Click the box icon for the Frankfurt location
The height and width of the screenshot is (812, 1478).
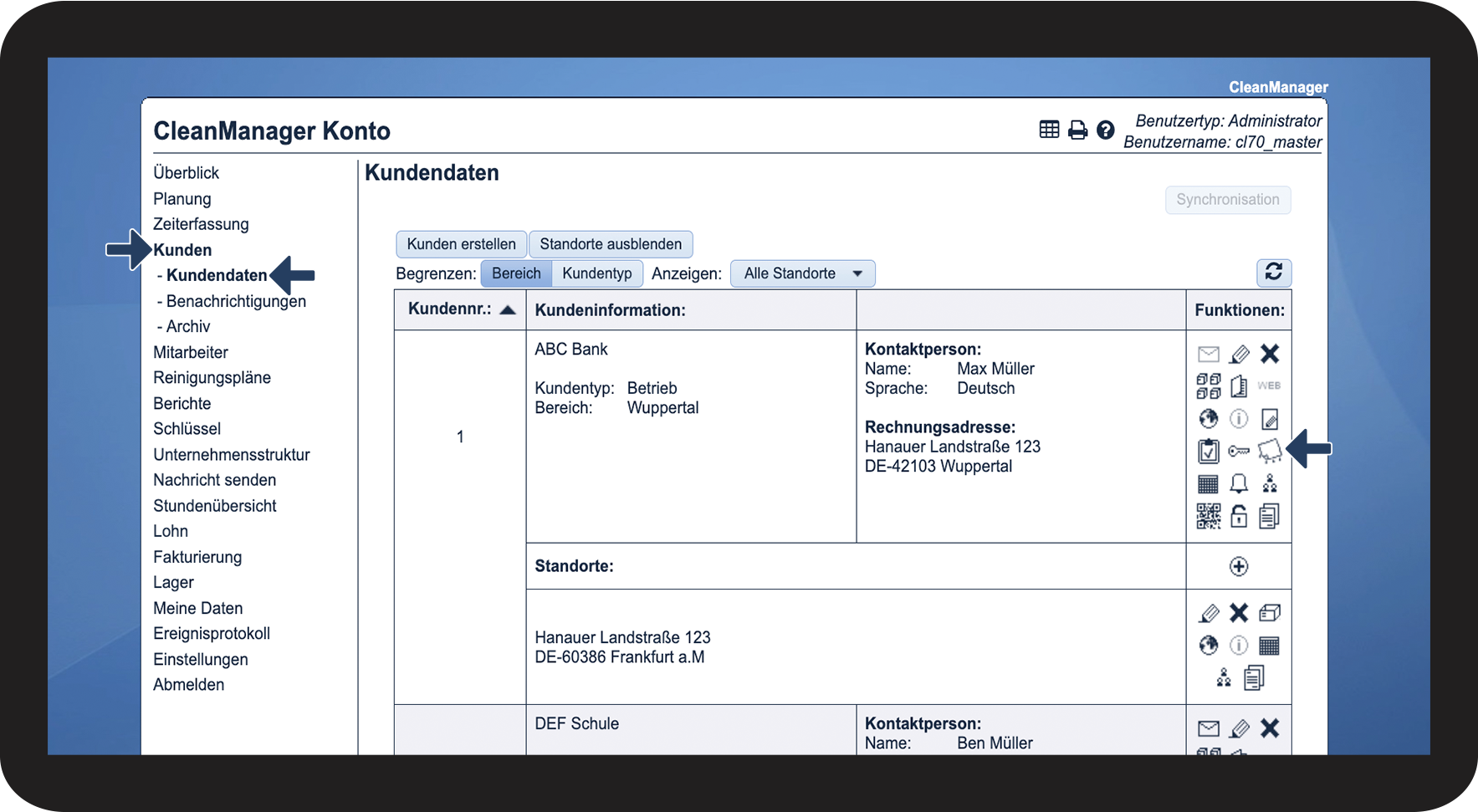pyautogui.click(x=1270, y=613)
